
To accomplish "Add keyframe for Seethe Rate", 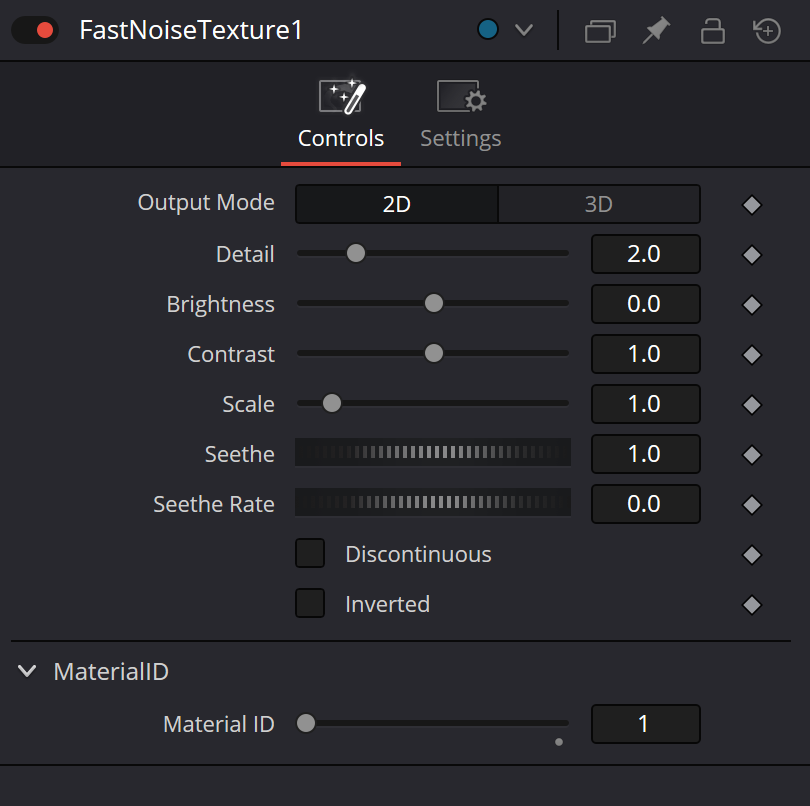I will (752, 505).
